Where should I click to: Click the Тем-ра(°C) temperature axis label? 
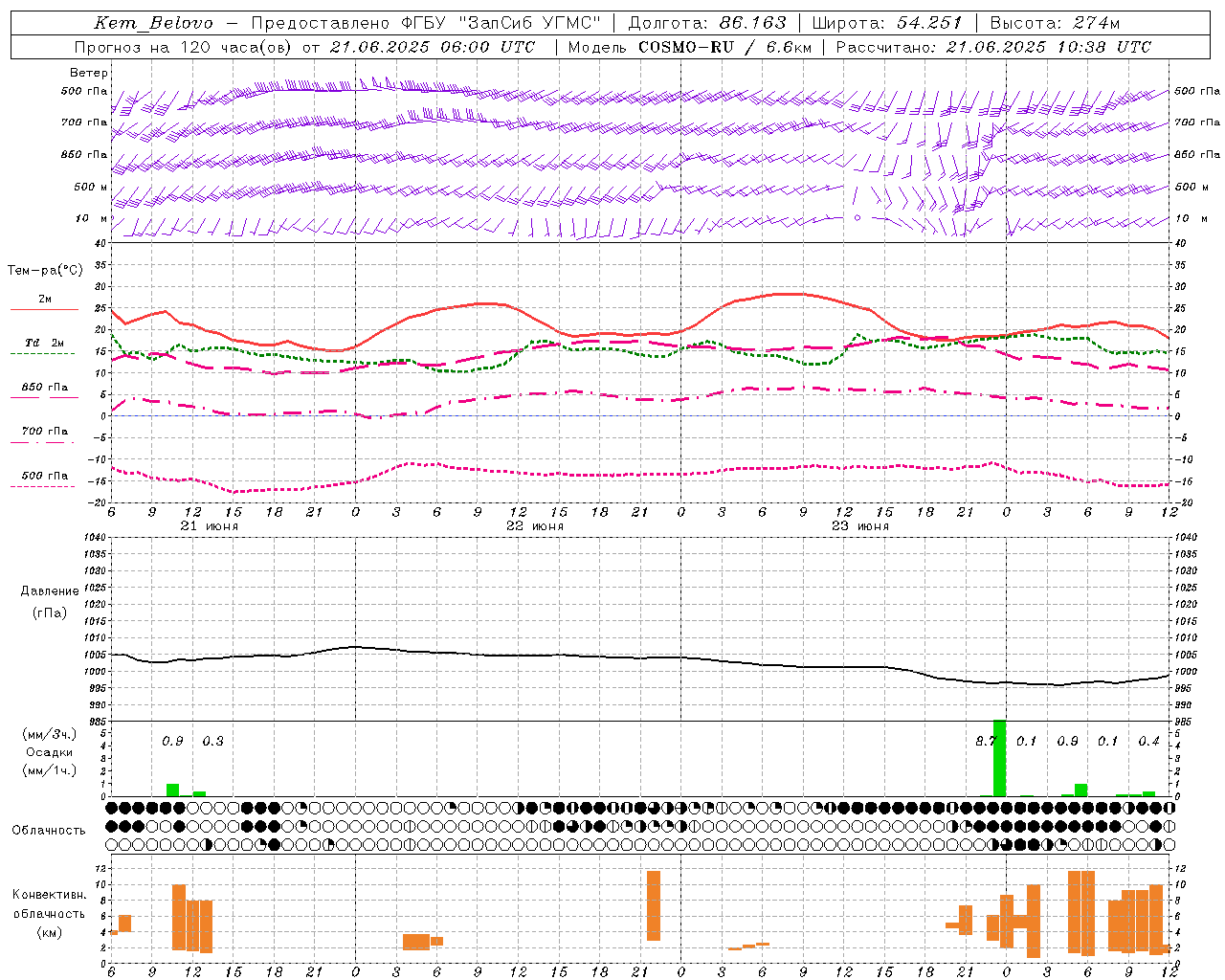tap(45, 271)
